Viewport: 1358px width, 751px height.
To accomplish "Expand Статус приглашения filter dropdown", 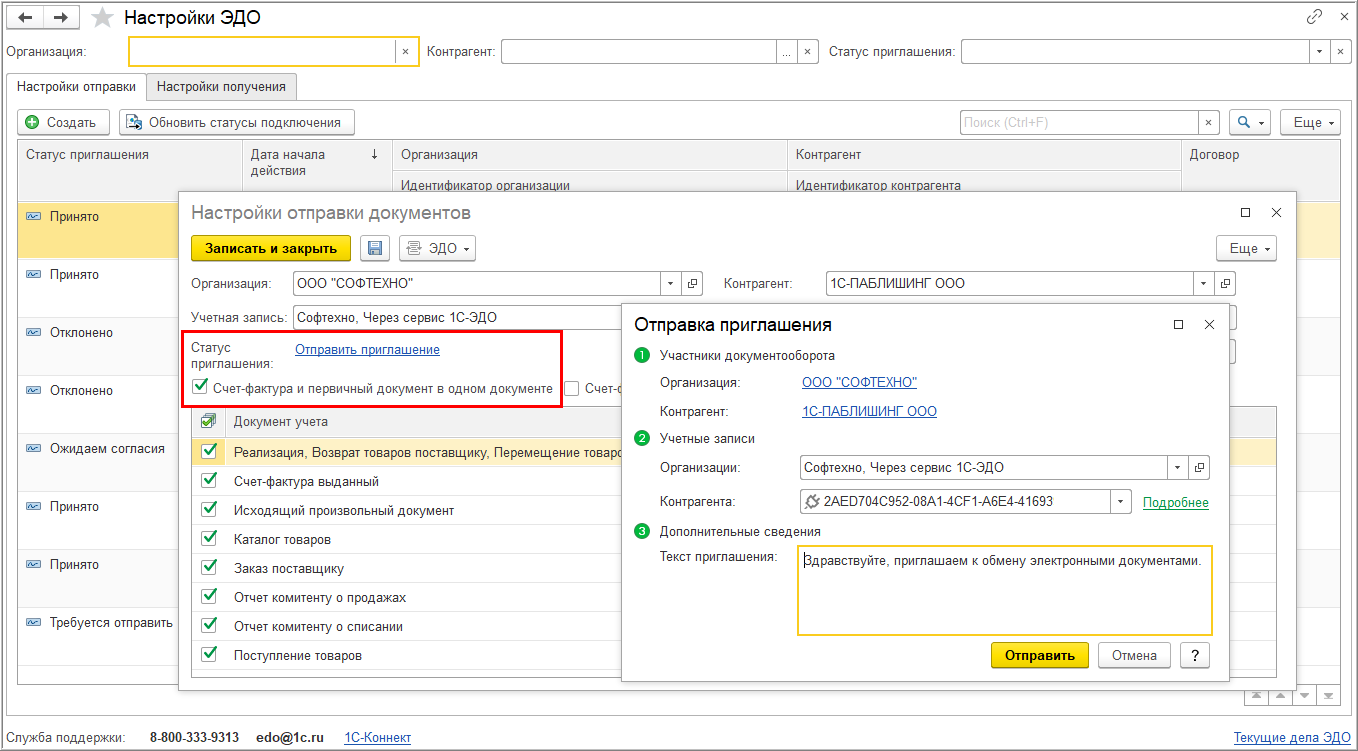I will [1319, 52].
